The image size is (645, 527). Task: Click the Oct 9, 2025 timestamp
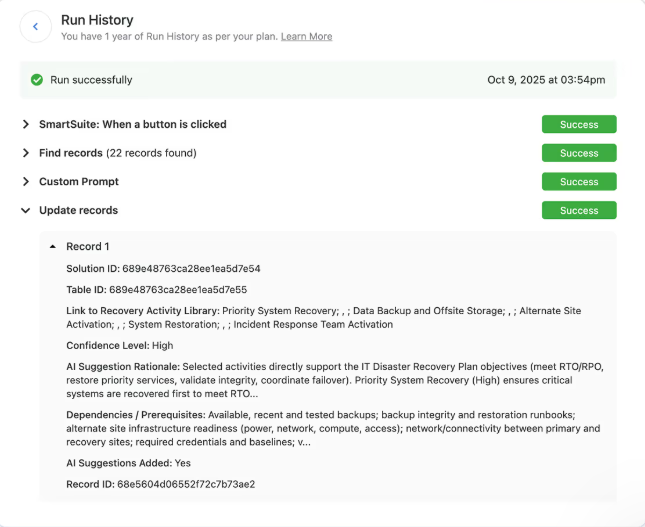tap(546, 80)
